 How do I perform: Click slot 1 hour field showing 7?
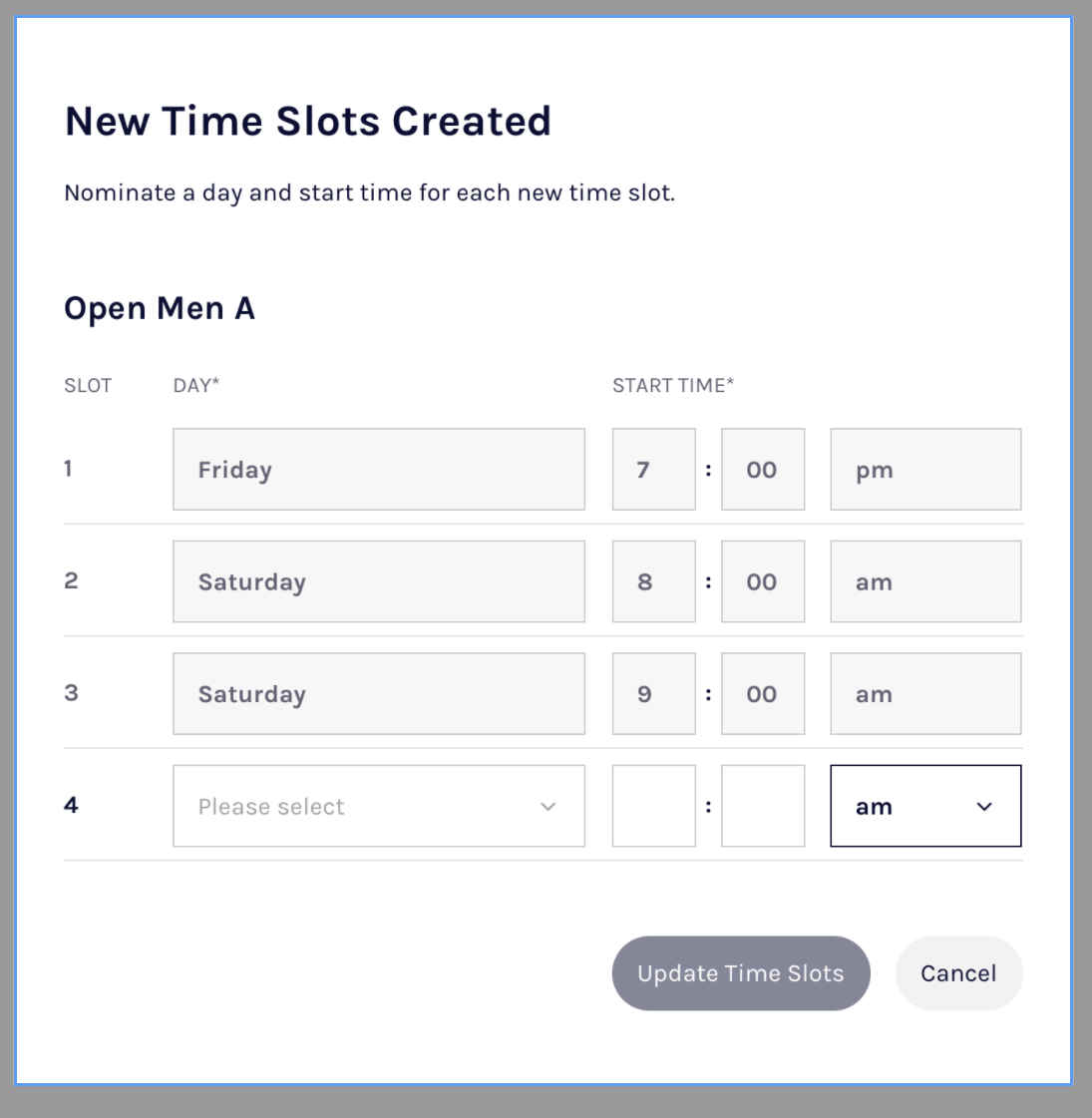(x=653, y=470)
